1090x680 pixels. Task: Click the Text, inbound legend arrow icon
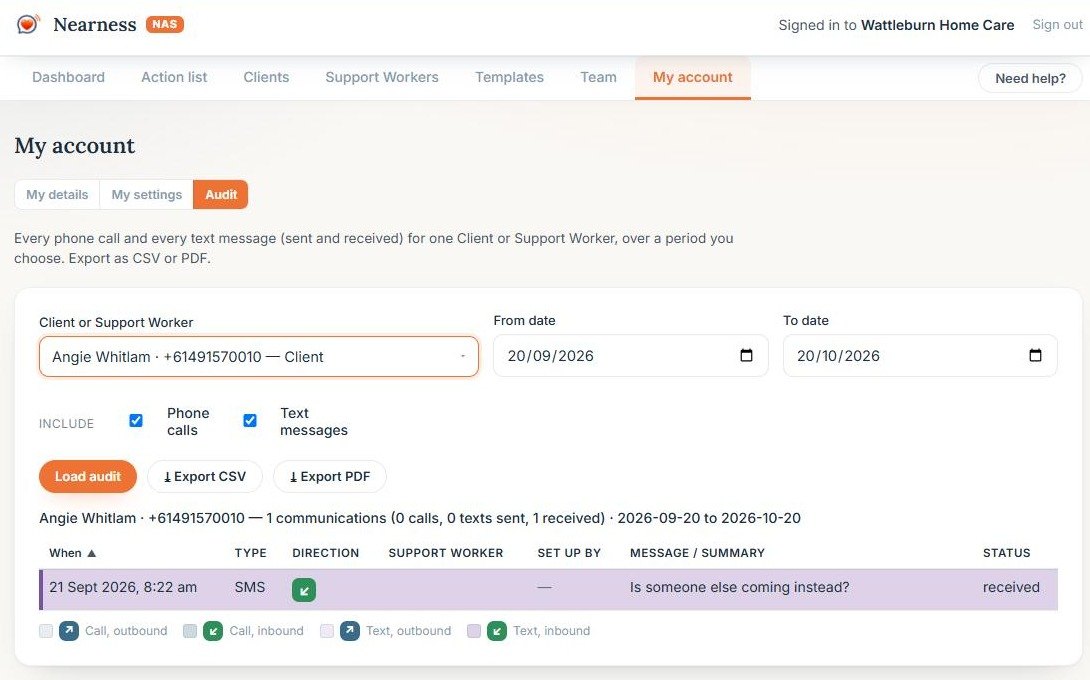496,631
